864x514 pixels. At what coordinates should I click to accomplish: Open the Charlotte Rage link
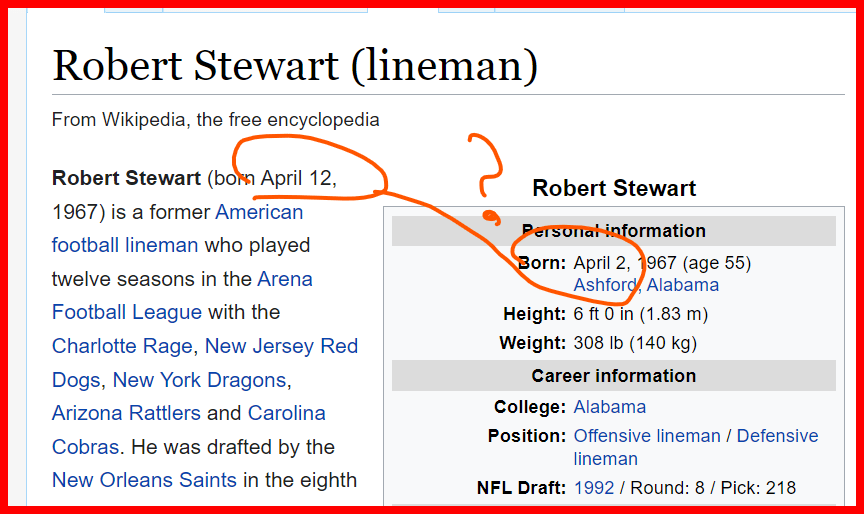[x=122, y=346]
